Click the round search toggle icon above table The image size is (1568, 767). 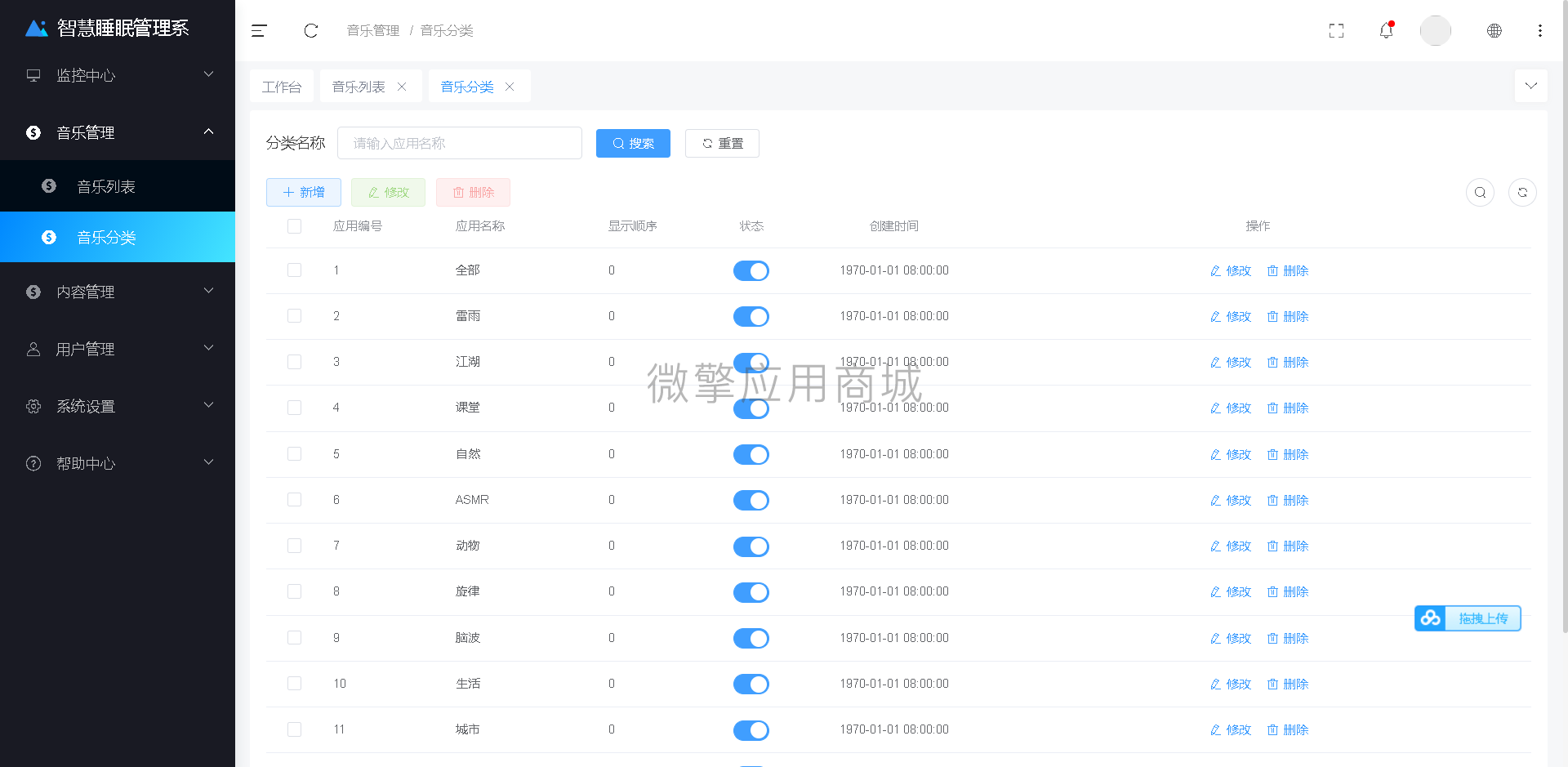[1481, 193]
